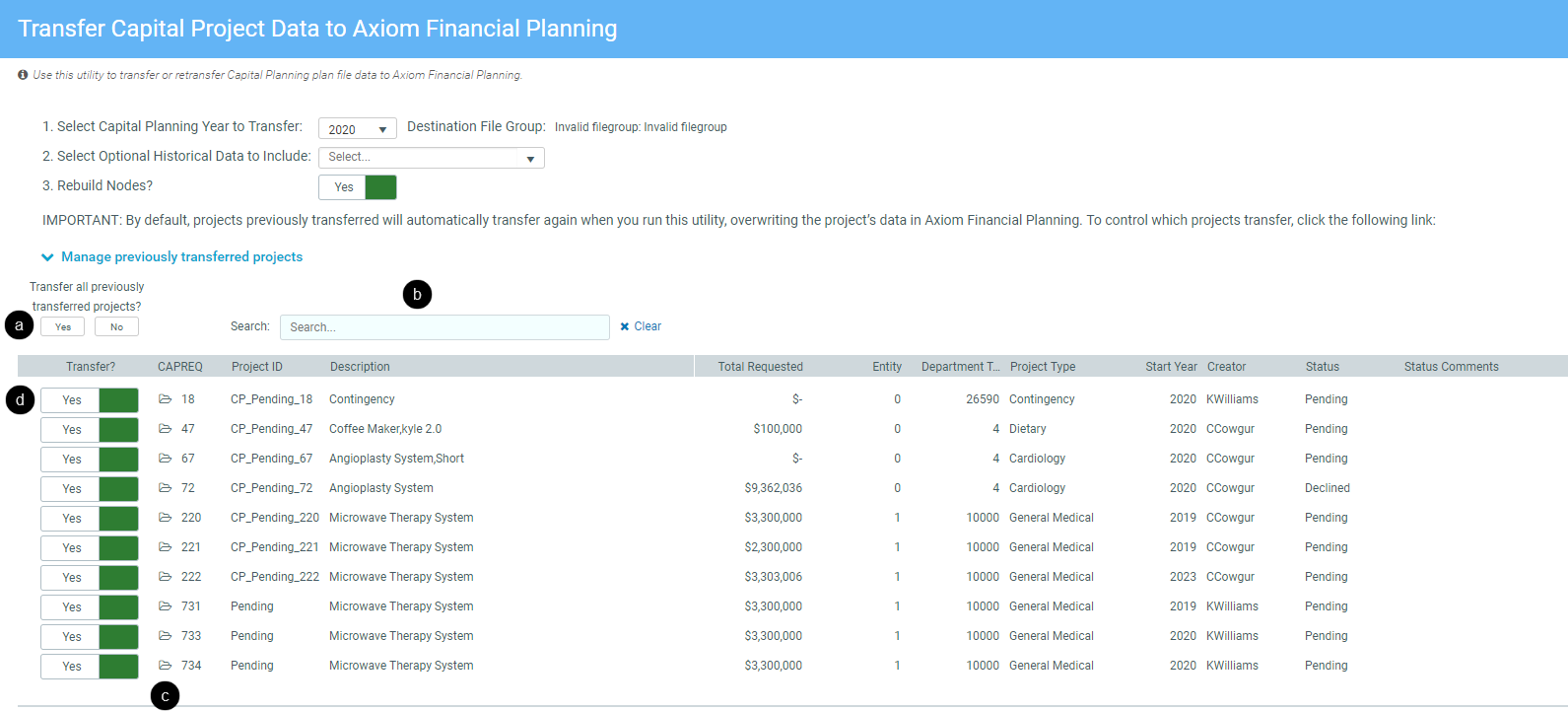Sort by Start Year column header

[1172, 367]
